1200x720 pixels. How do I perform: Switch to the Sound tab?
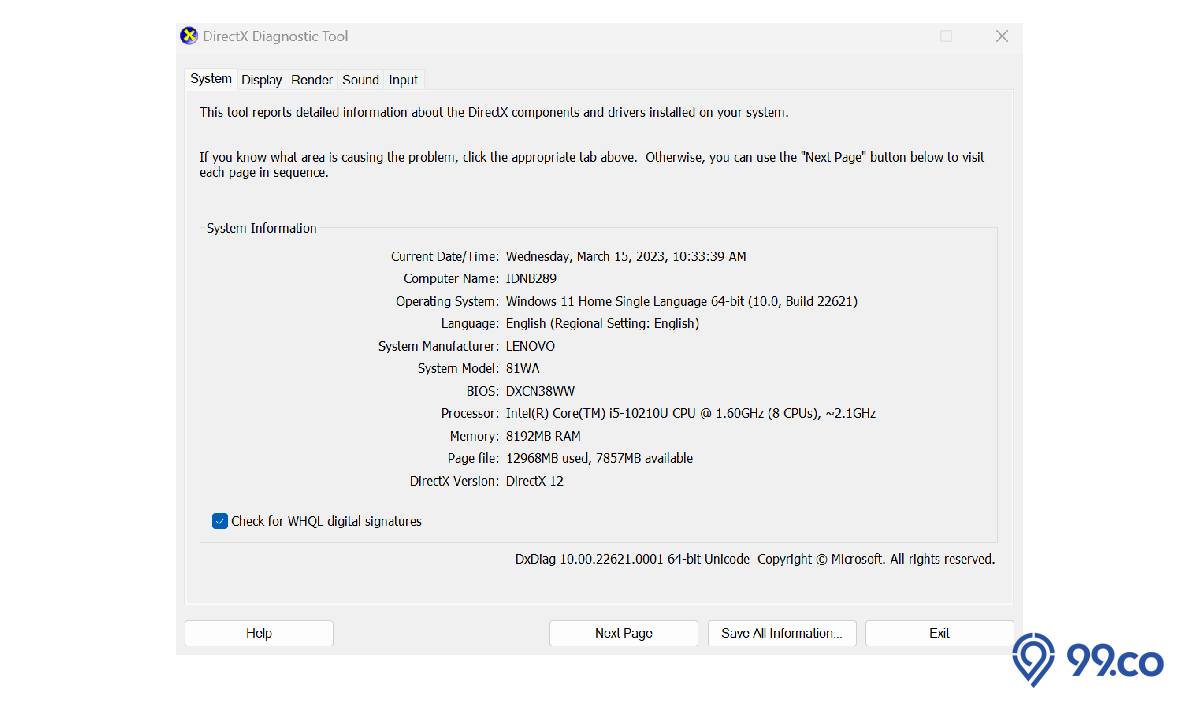coord(360,80)
